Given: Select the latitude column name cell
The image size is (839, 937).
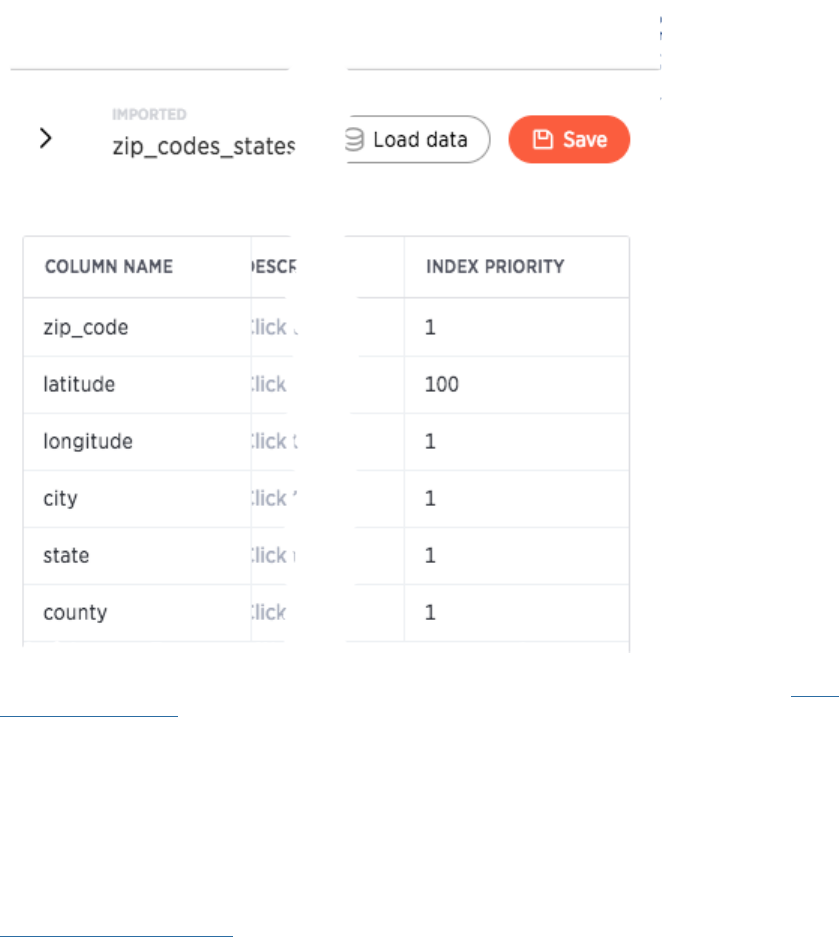Looking at the screenshot, I should (x=80, y=384).
